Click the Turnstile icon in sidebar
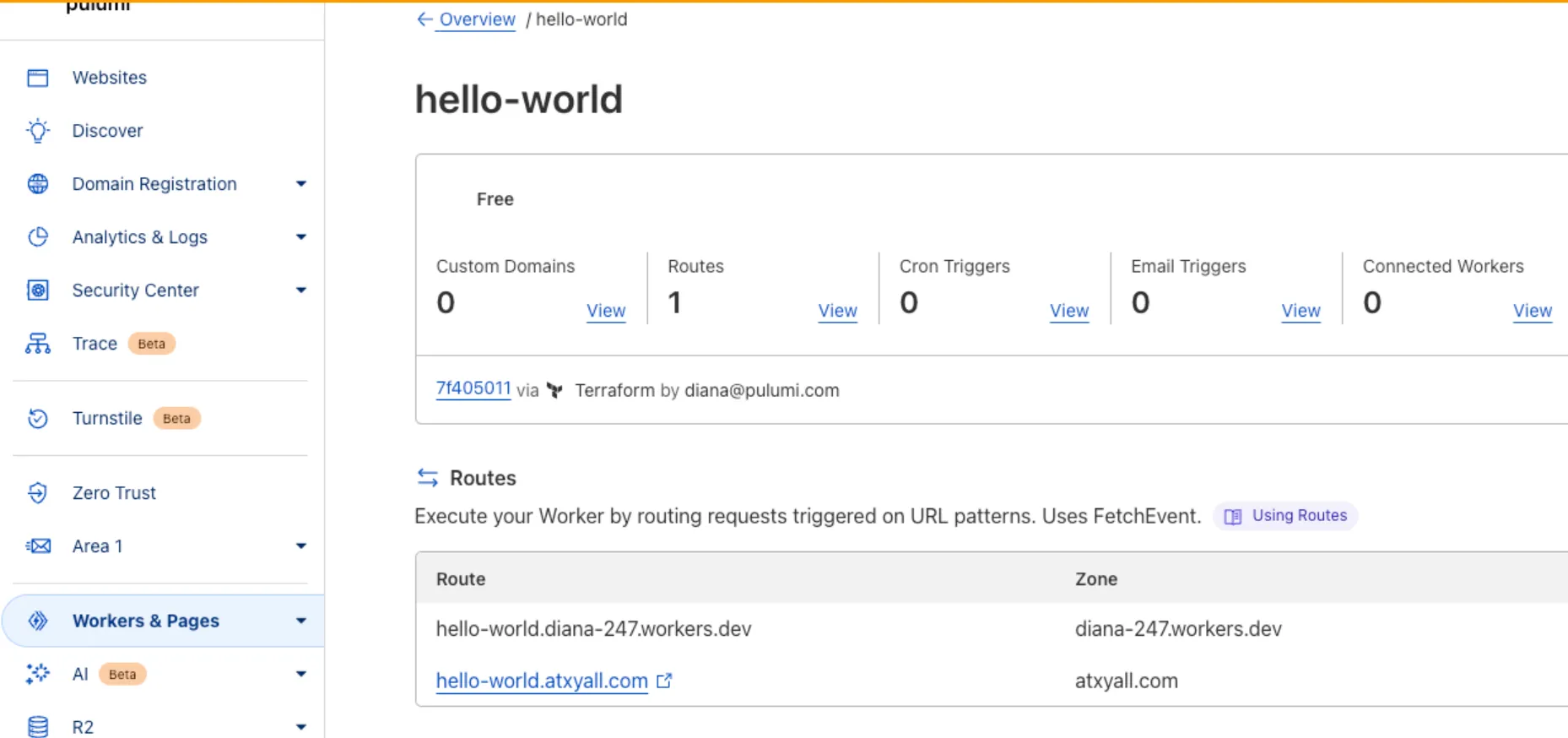Screen dimensions: 1568x738 (38, 418)
